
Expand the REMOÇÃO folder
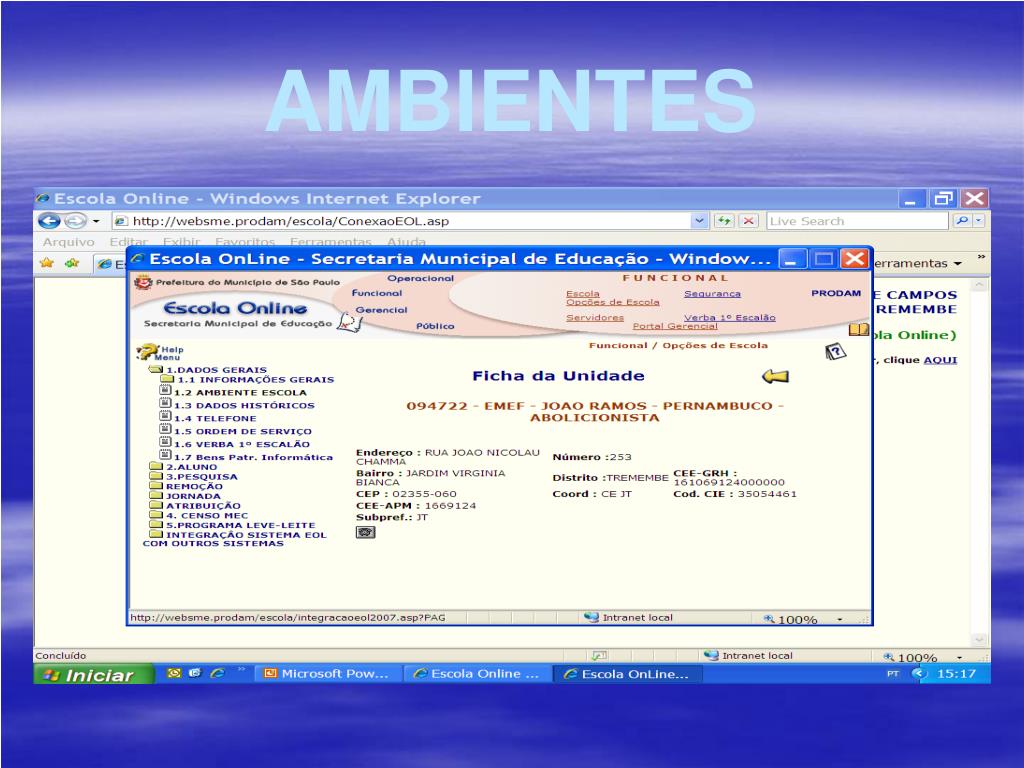tap(155, 486)
